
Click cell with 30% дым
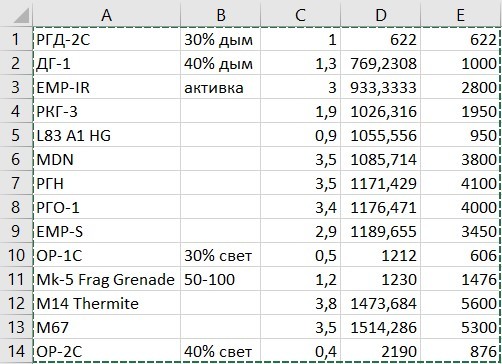tap(220, 39)
